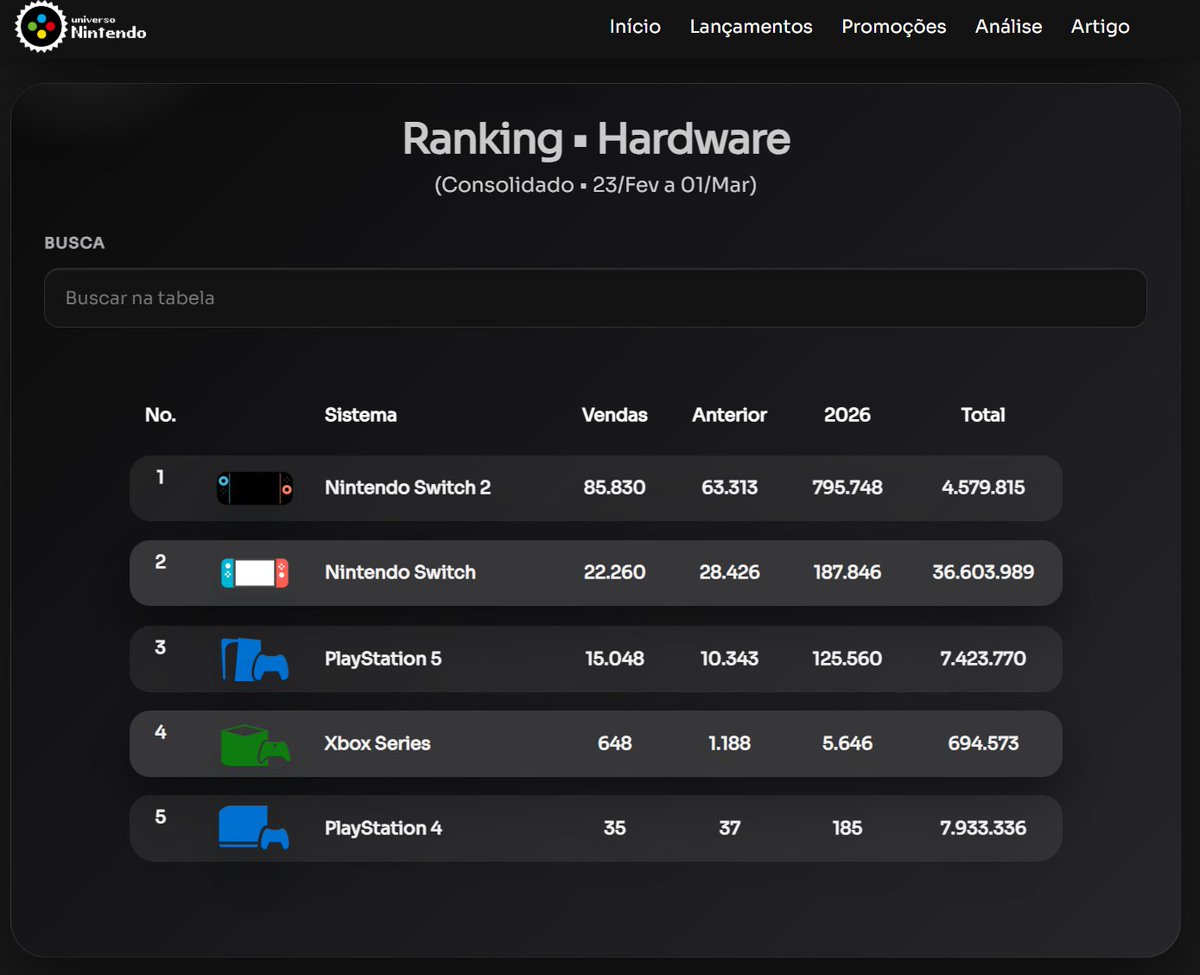1200x975 pixels.
Task: Open the Artigo menu item
Action: tap(1100, 27)
